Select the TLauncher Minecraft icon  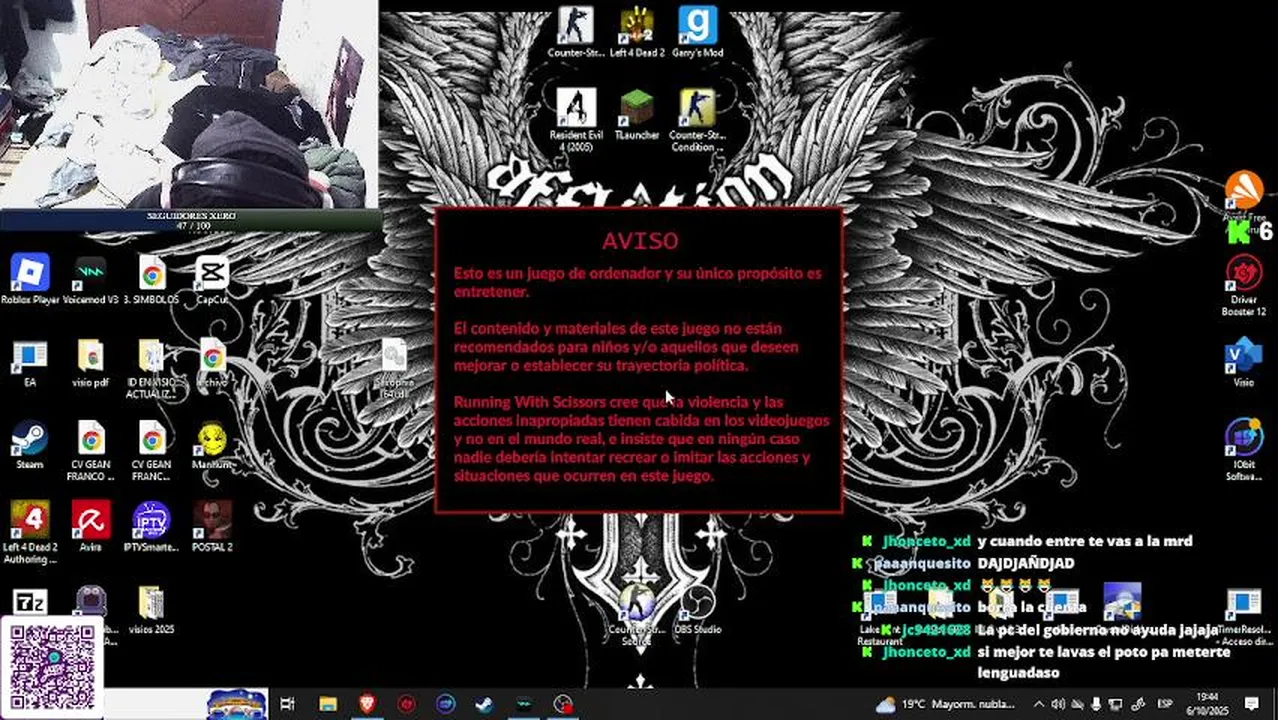637,113
